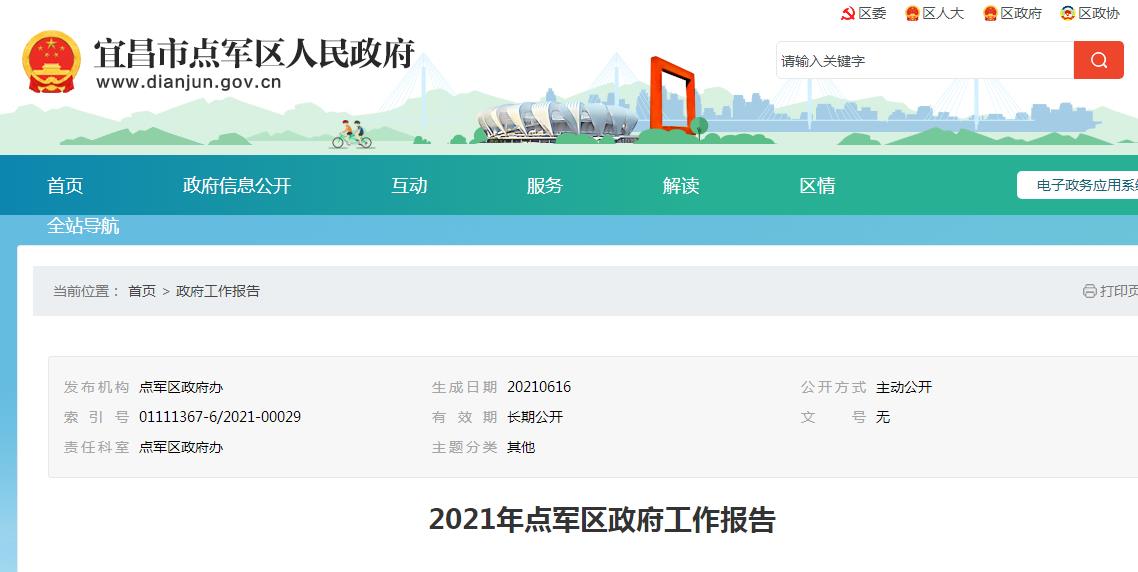Open the 解读 menu item
The width and height of the screenshot is (1138, 572).
(681, 186)
